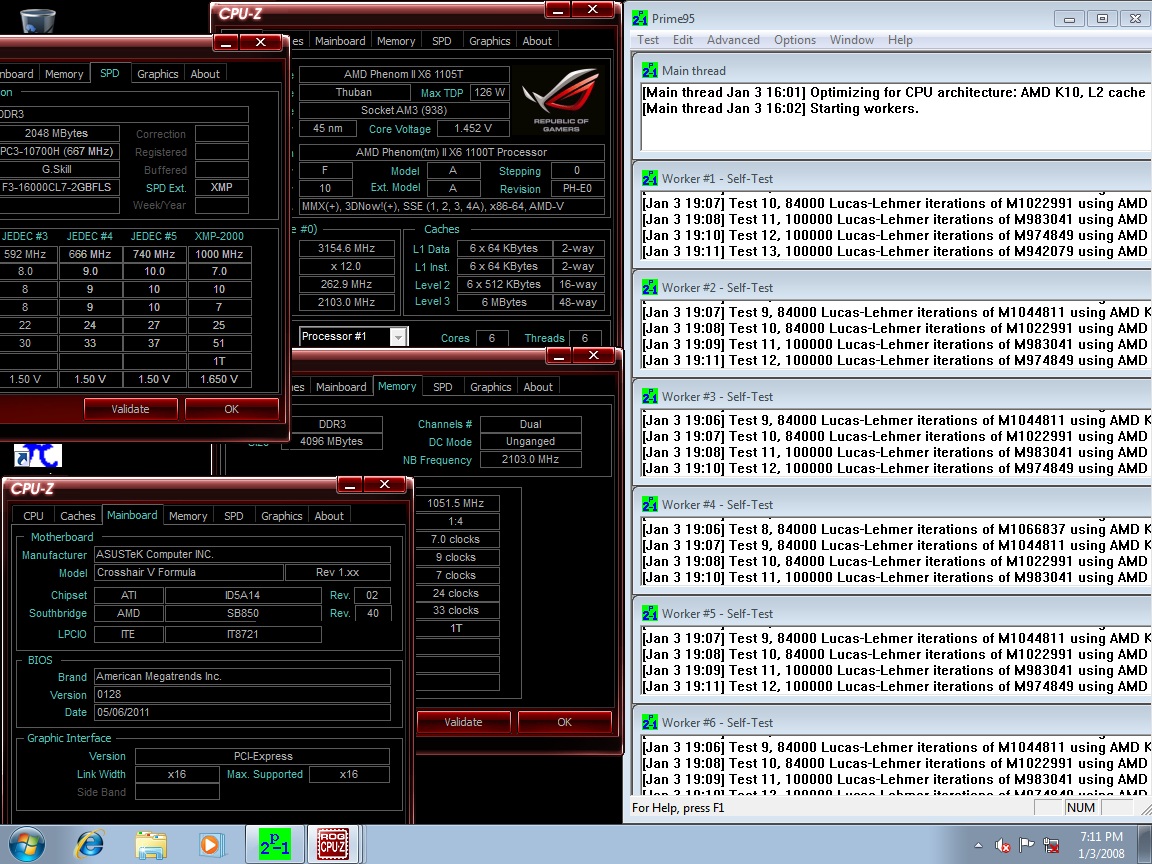Click Worker #1 Test 13 log line

pyautogui.click(x=894, y=251)
